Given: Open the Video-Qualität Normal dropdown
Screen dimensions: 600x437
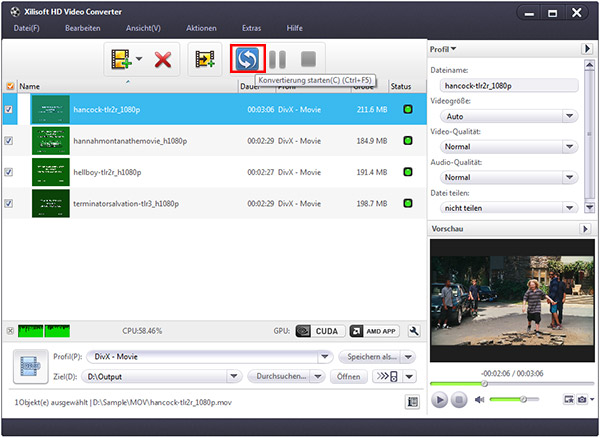Looking at the screenshot, I should 570,147.
